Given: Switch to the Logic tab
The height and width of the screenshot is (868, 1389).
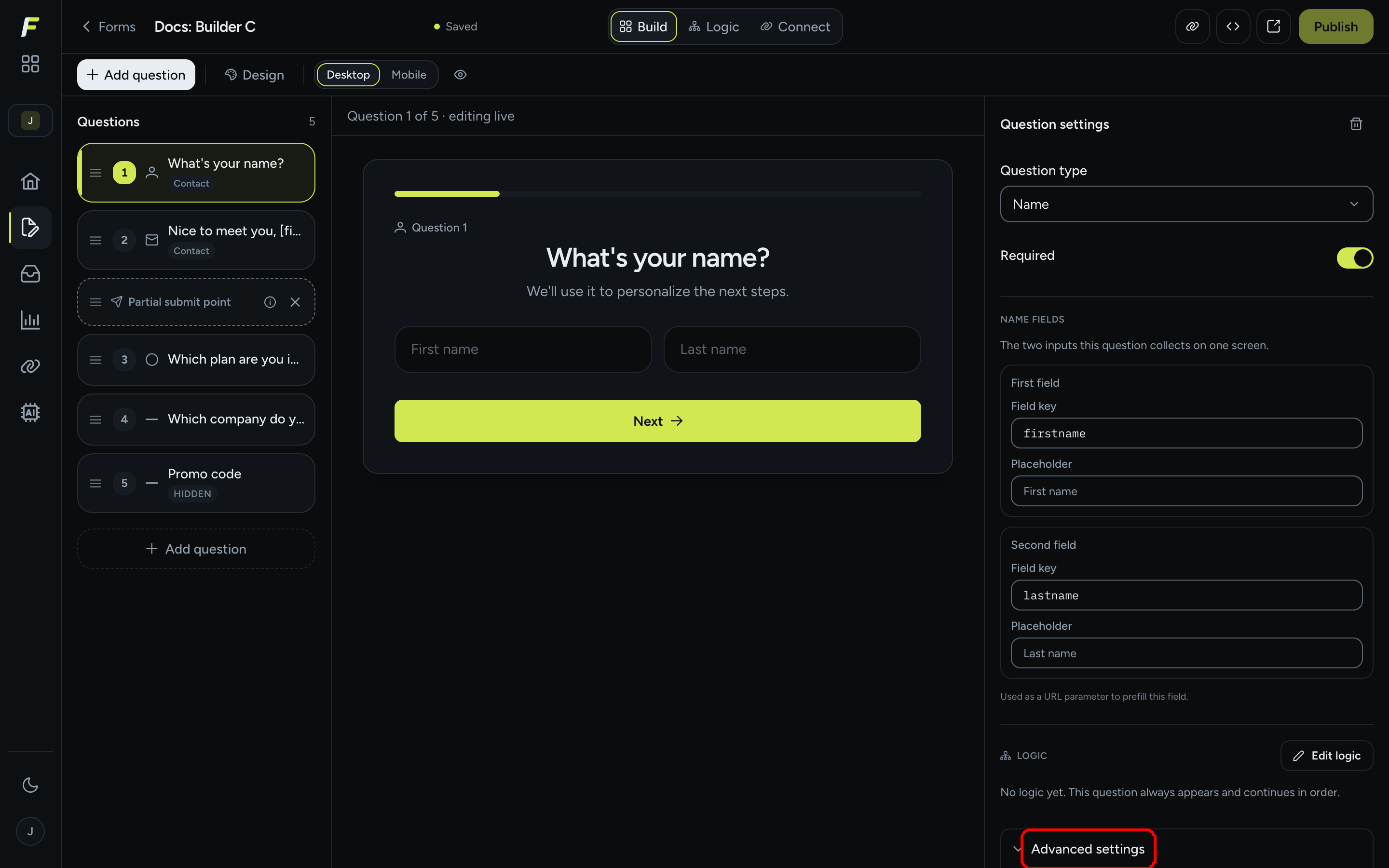Looking at the screenshot, I should pyautogui.click(x=713, y=27).
